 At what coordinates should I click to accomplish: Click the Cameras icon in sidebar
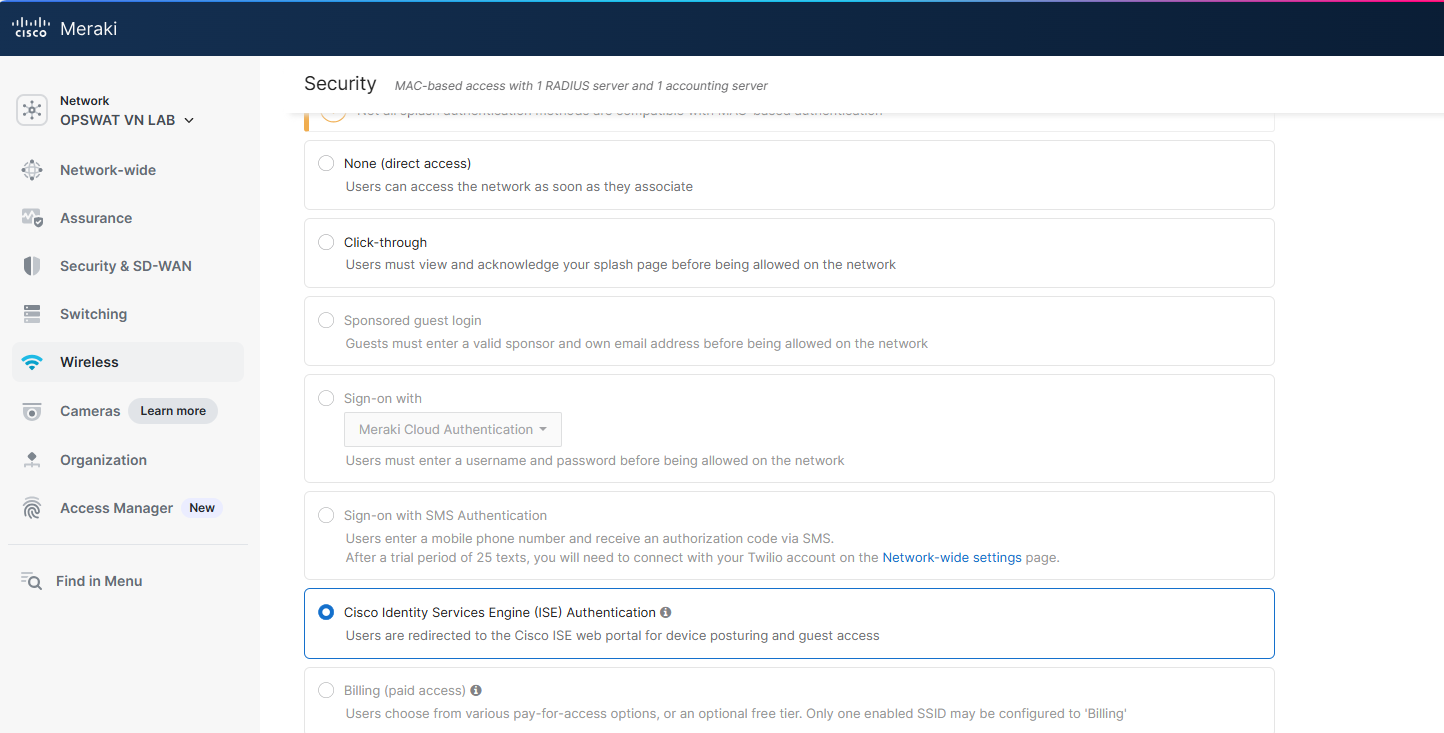tap(32, 411)
